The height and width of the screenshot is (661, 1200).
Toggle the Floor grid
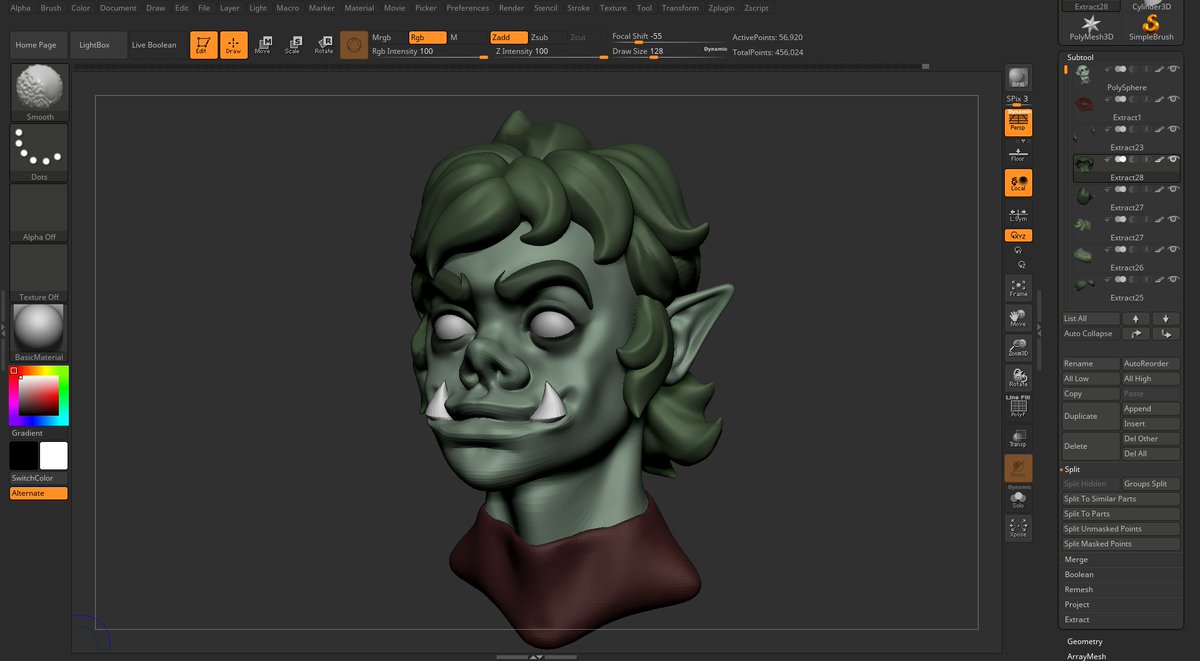click(x=1018, y=153)
